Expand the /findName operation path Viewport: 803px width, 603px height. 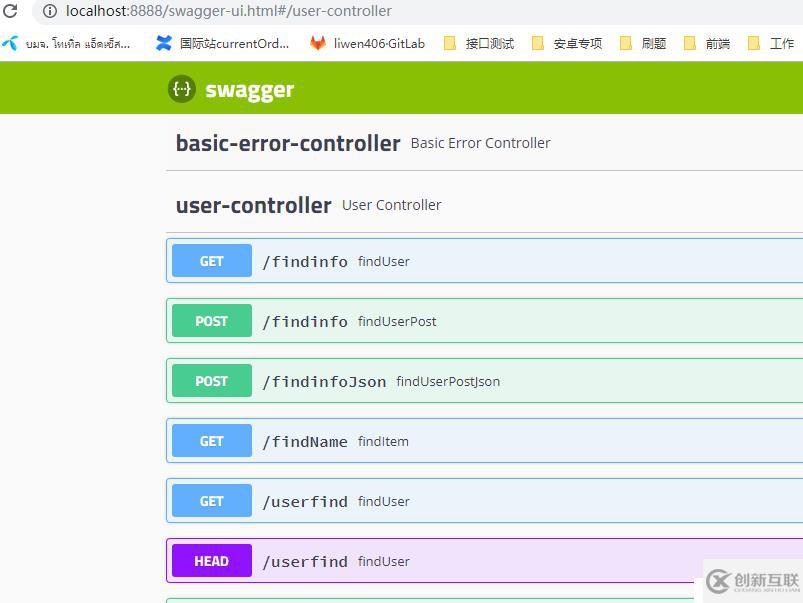coord(305,442)
